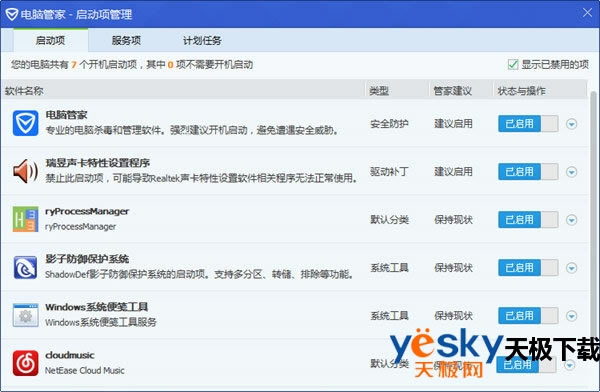Toggle the 已启用 switch for 瑞昱声卡特性设置程序
This screenshot has width=600, height=392.
(528, 172)
